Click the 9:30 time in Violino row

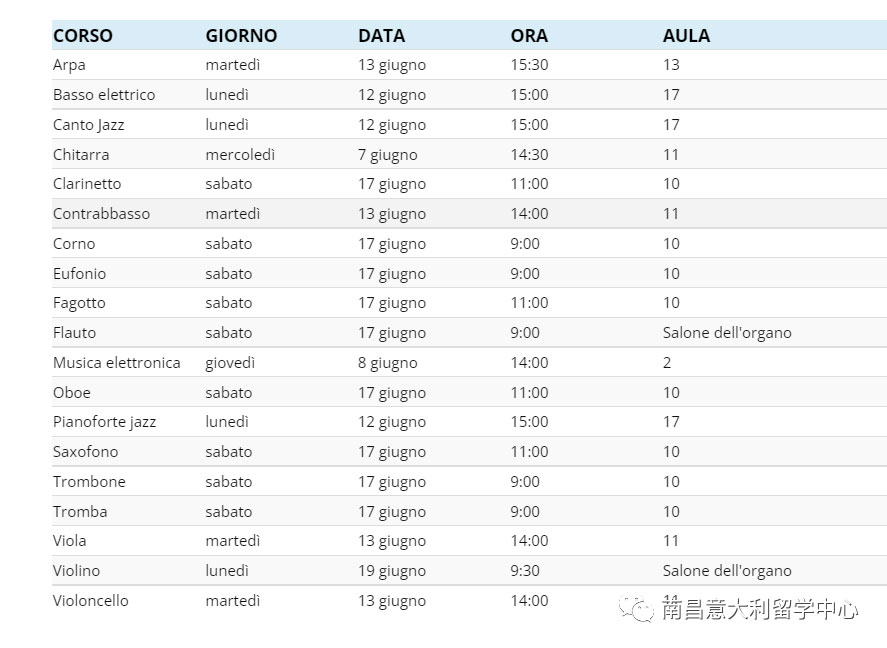(524, 571)
